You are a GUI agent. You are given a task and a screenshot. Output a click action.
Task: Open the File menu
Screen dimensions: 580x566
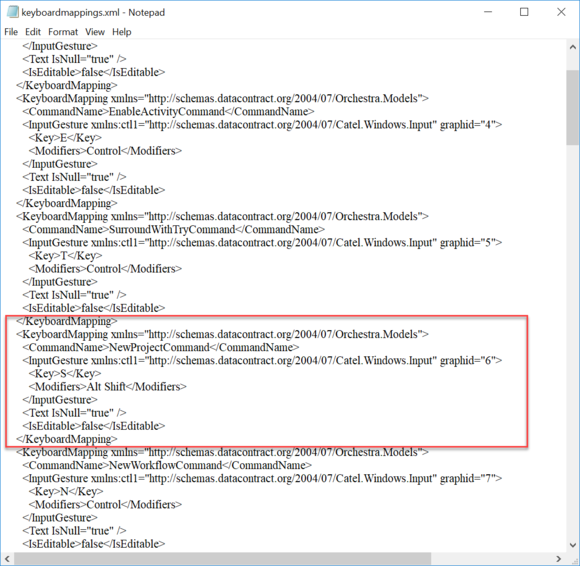(x=11, y=32)
